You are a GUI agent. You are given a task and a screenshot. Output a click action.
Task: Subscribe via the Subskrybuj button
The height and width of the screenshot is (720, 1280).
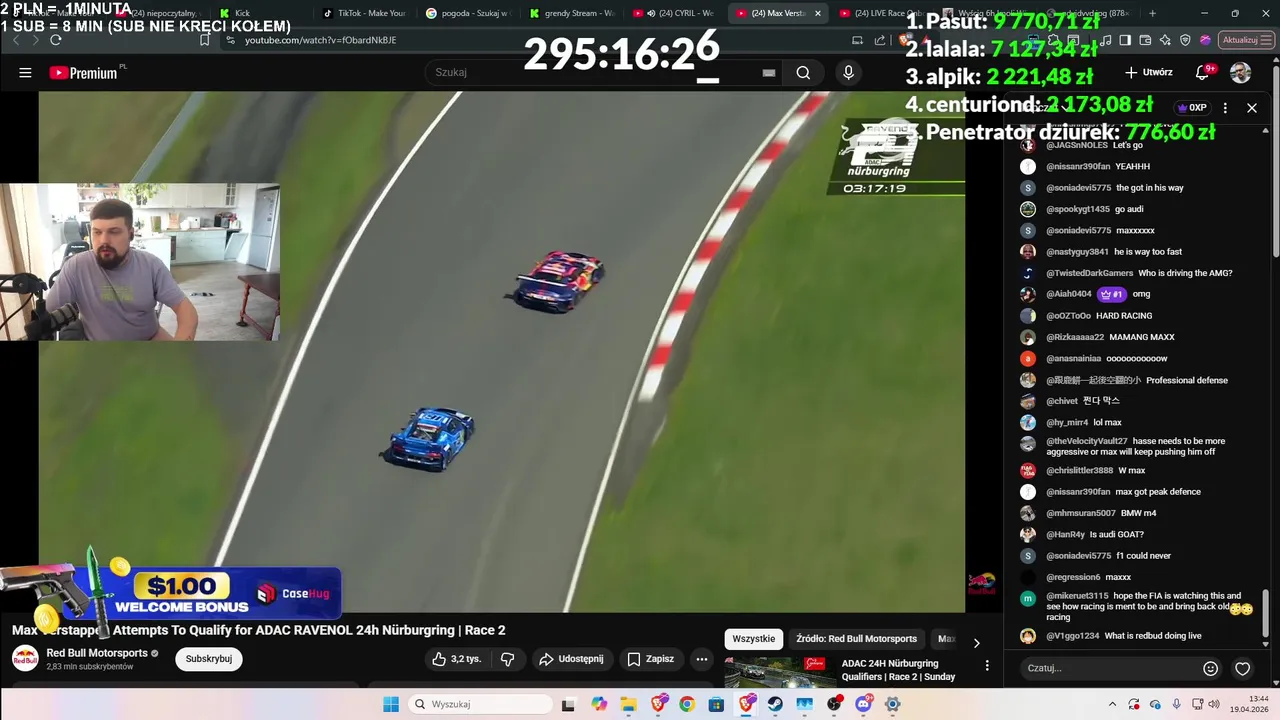point(208,659)
